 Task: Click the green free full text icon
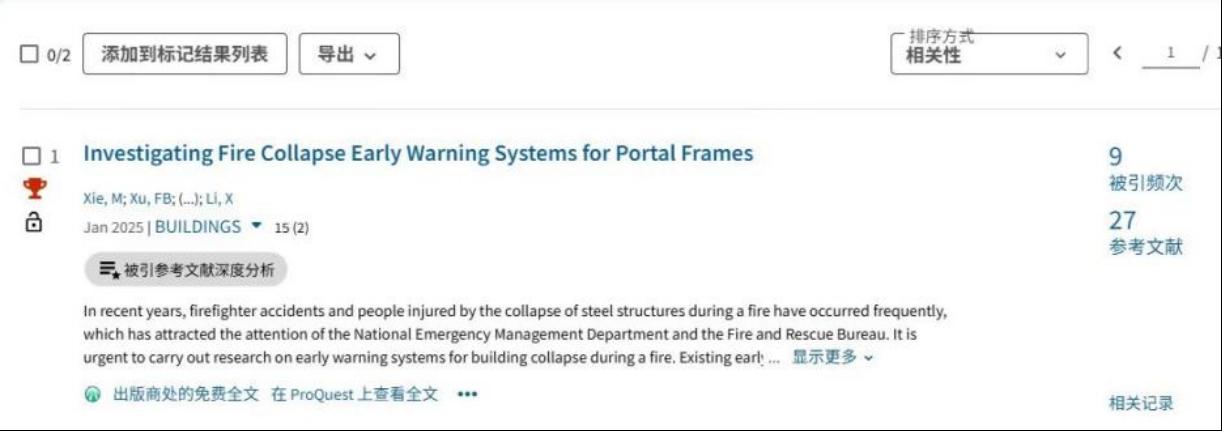point(92,395)
